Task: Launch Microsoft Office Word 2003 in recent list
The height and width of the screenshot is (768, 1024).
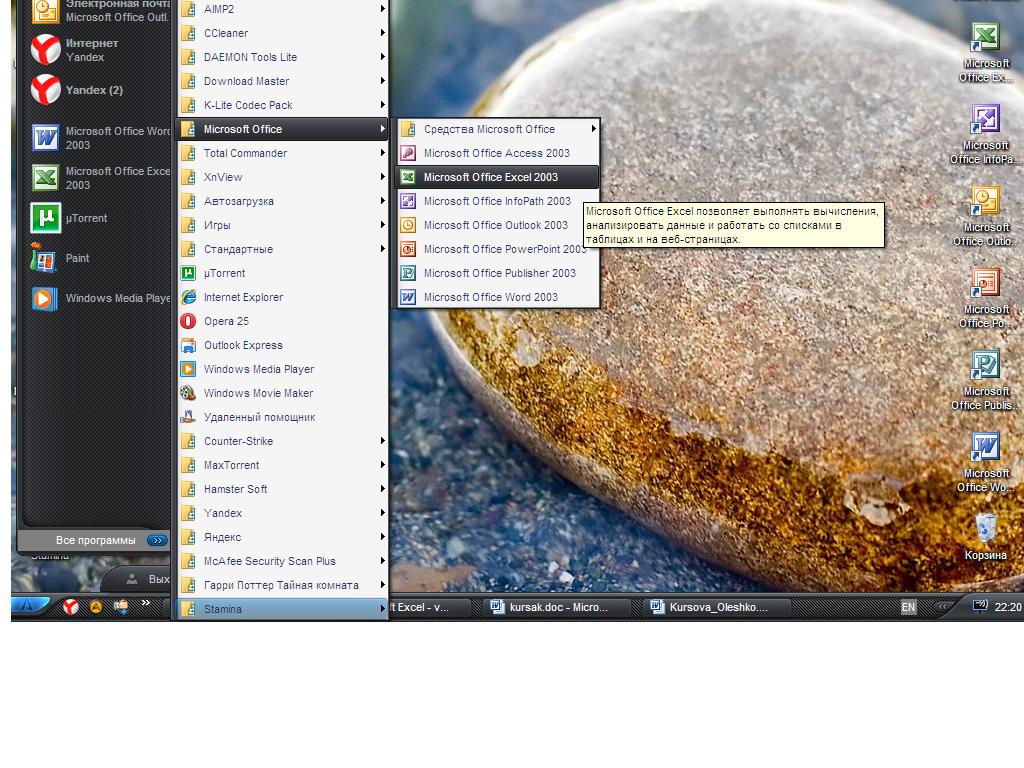Action: (98, 138)
